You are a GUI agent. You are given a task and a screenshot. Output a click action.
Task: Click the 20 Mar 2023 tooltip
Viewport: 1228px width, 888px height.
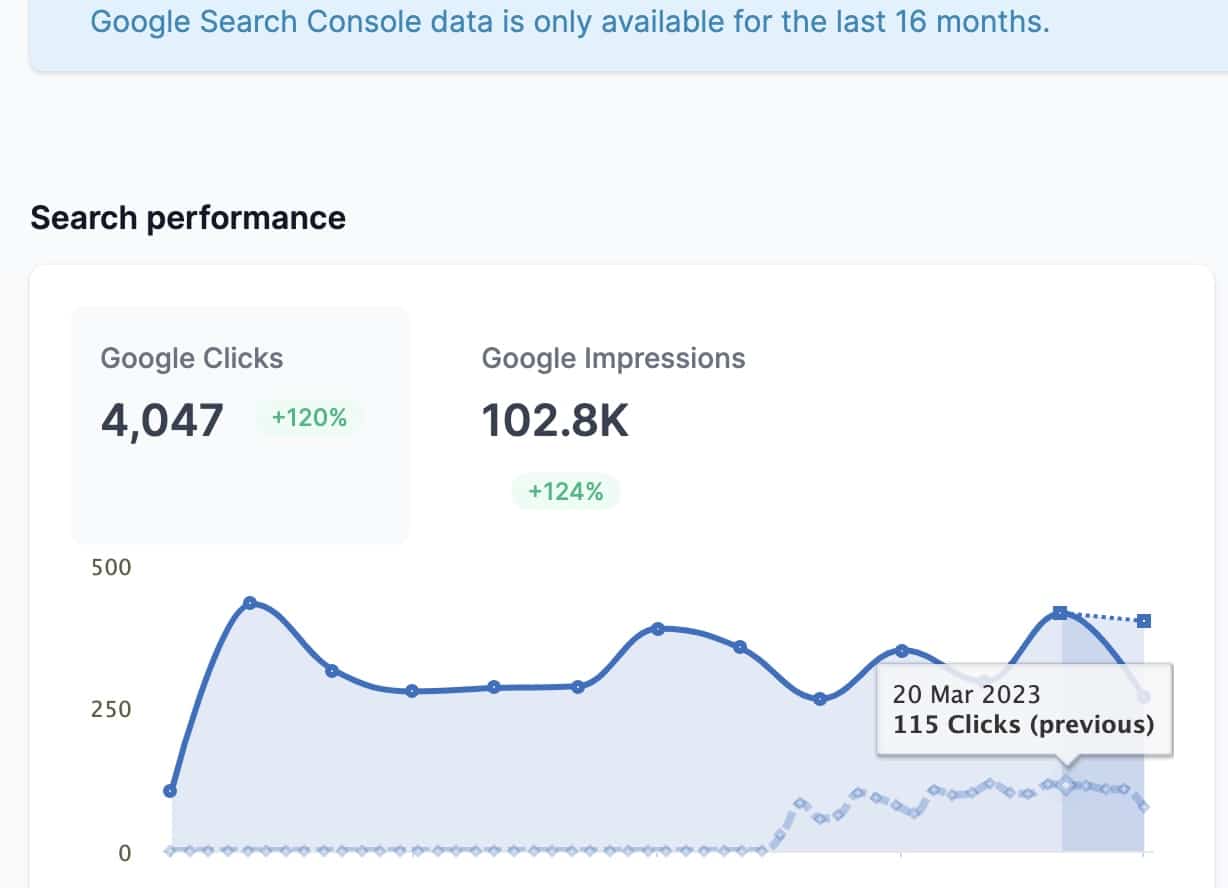pos(1023,709)
